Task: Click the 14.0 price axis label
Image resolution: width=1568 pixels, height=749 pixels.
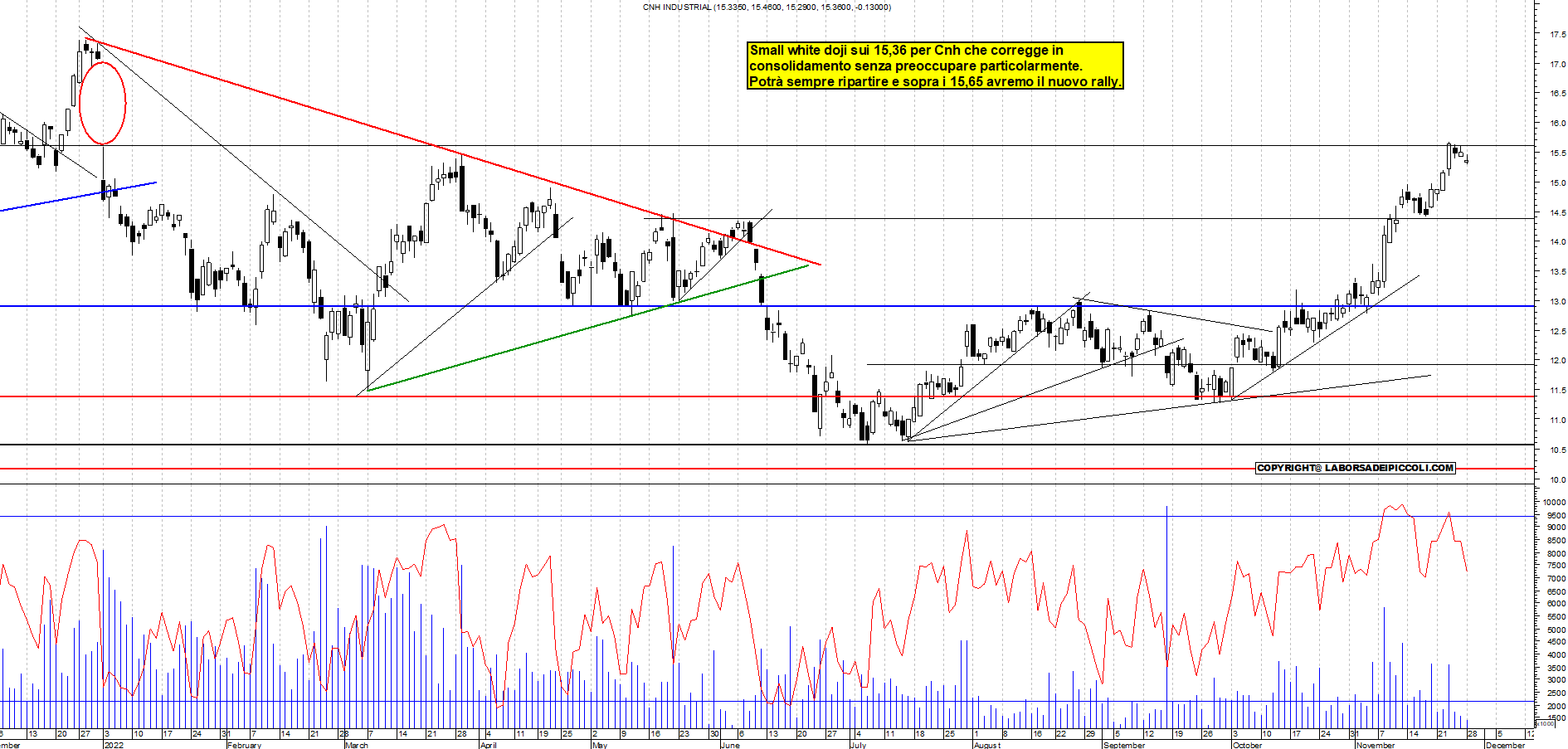Action: coord(1557,242)
